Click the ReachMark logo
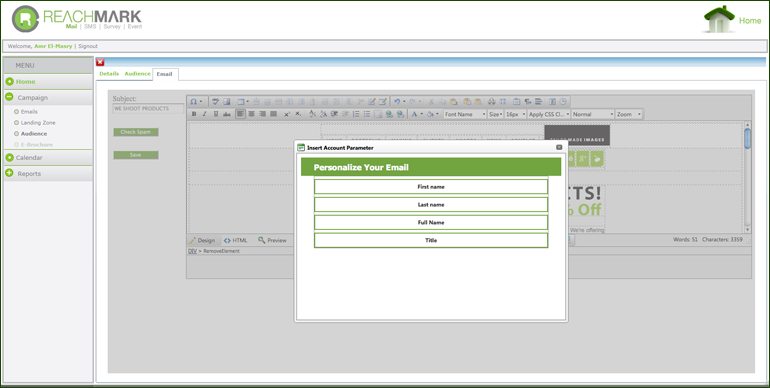 coord(77,19)
